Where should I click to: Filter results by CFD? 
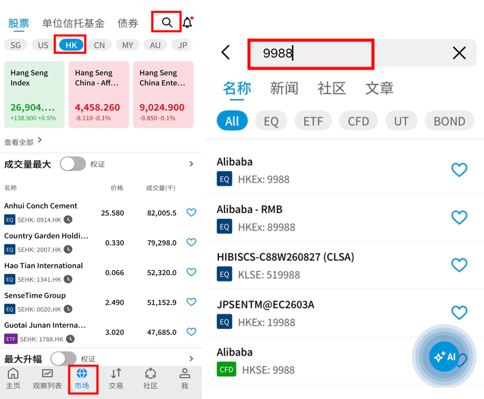(358, 121)
